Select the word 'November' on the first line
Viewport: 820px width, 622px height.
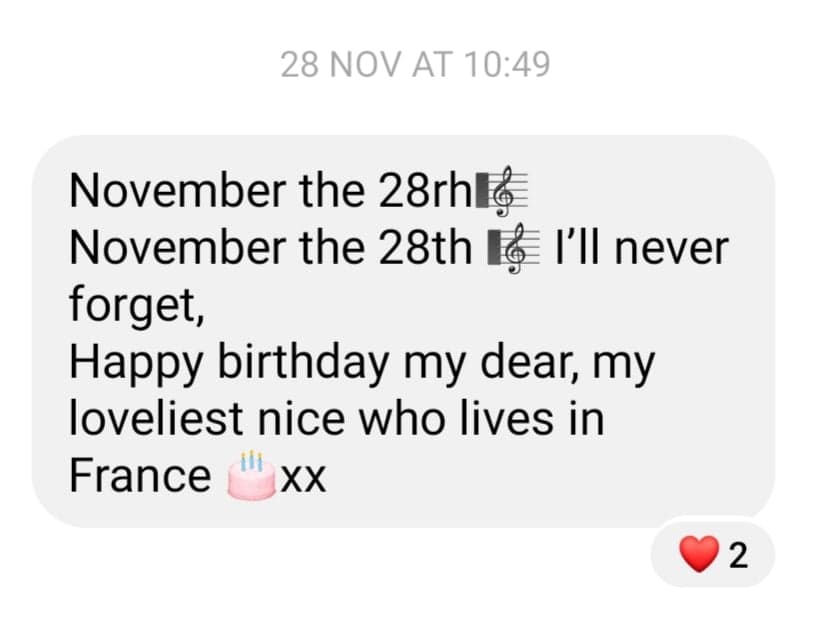pos(178,190)
